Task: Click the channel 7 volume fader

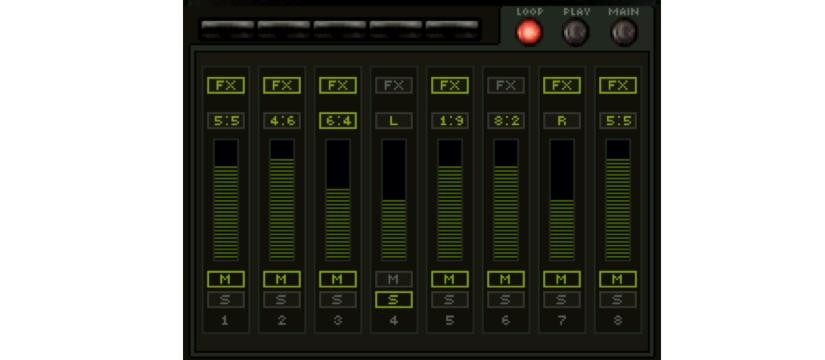Action: [x=562, y=200]
